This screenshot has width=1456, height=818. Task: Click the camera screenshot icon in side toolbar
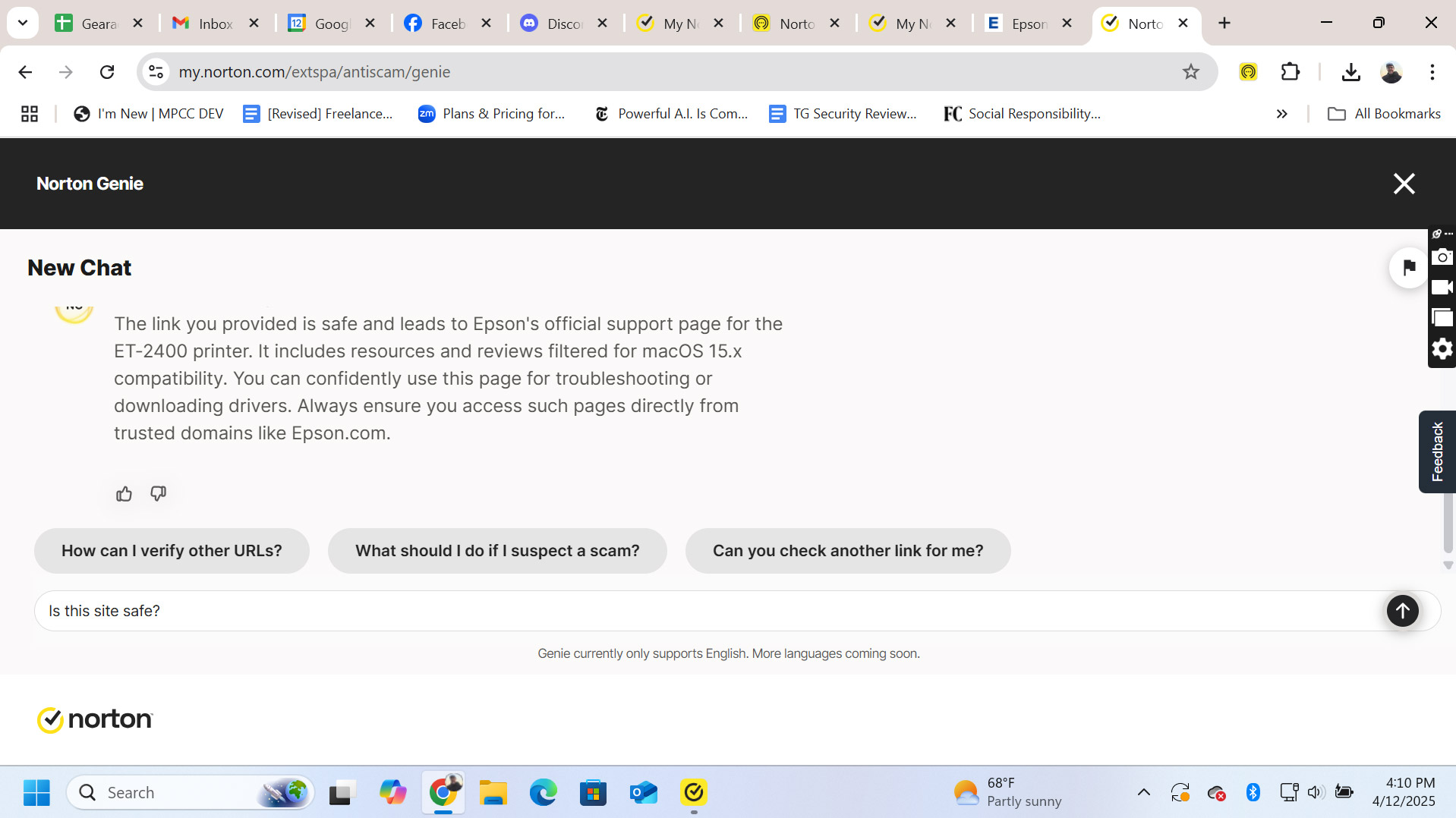[x=1442, y=257]
